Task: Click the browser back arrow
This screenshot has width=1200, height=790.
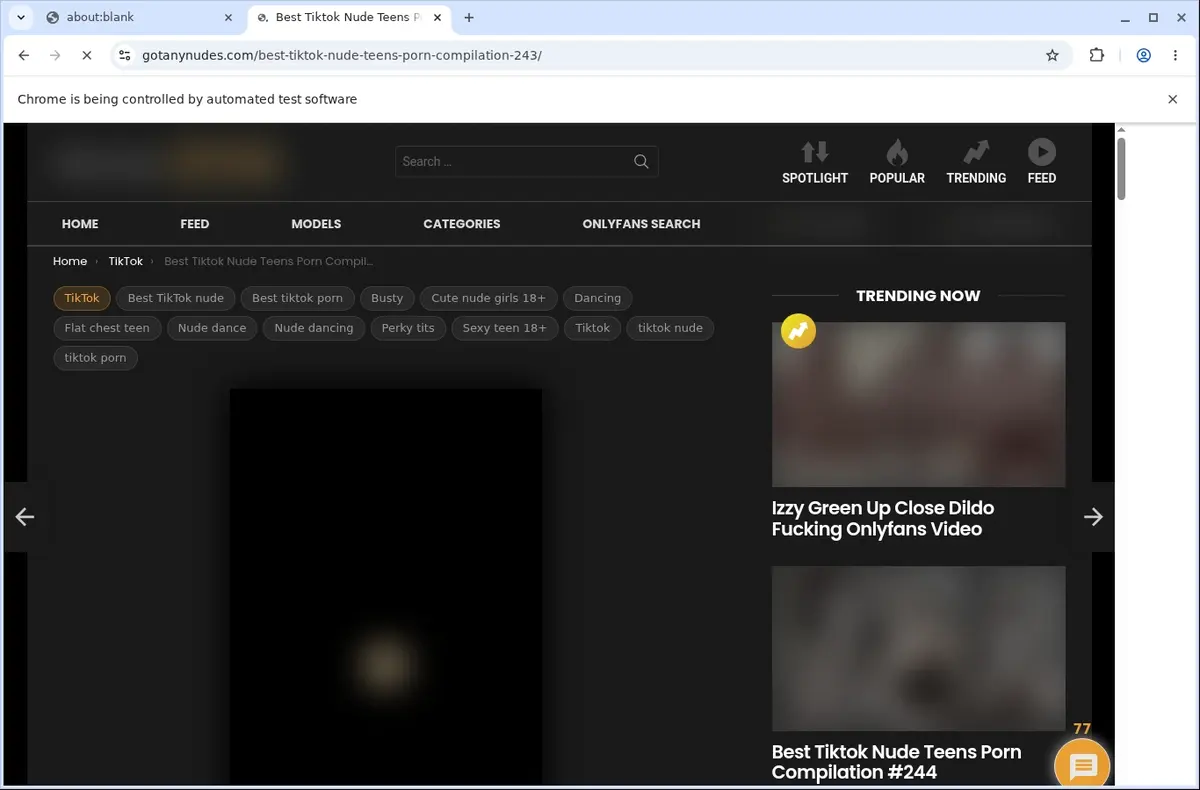Action: (24, 56)
